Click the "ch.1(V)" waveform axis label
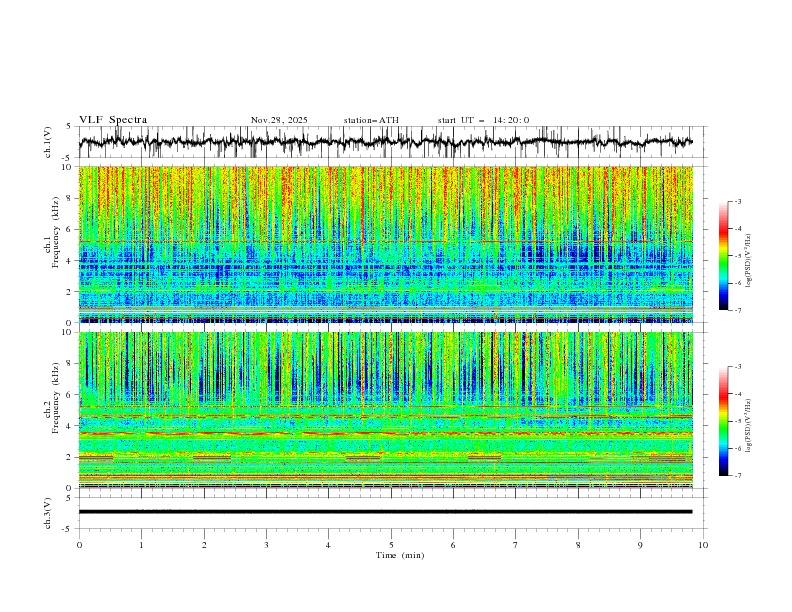 point(48,142)
